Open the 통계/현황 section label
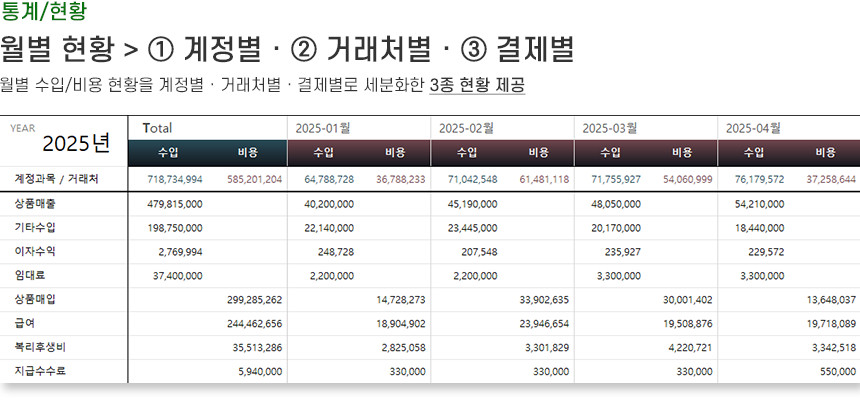860x400 pixels. click(43, 12)
